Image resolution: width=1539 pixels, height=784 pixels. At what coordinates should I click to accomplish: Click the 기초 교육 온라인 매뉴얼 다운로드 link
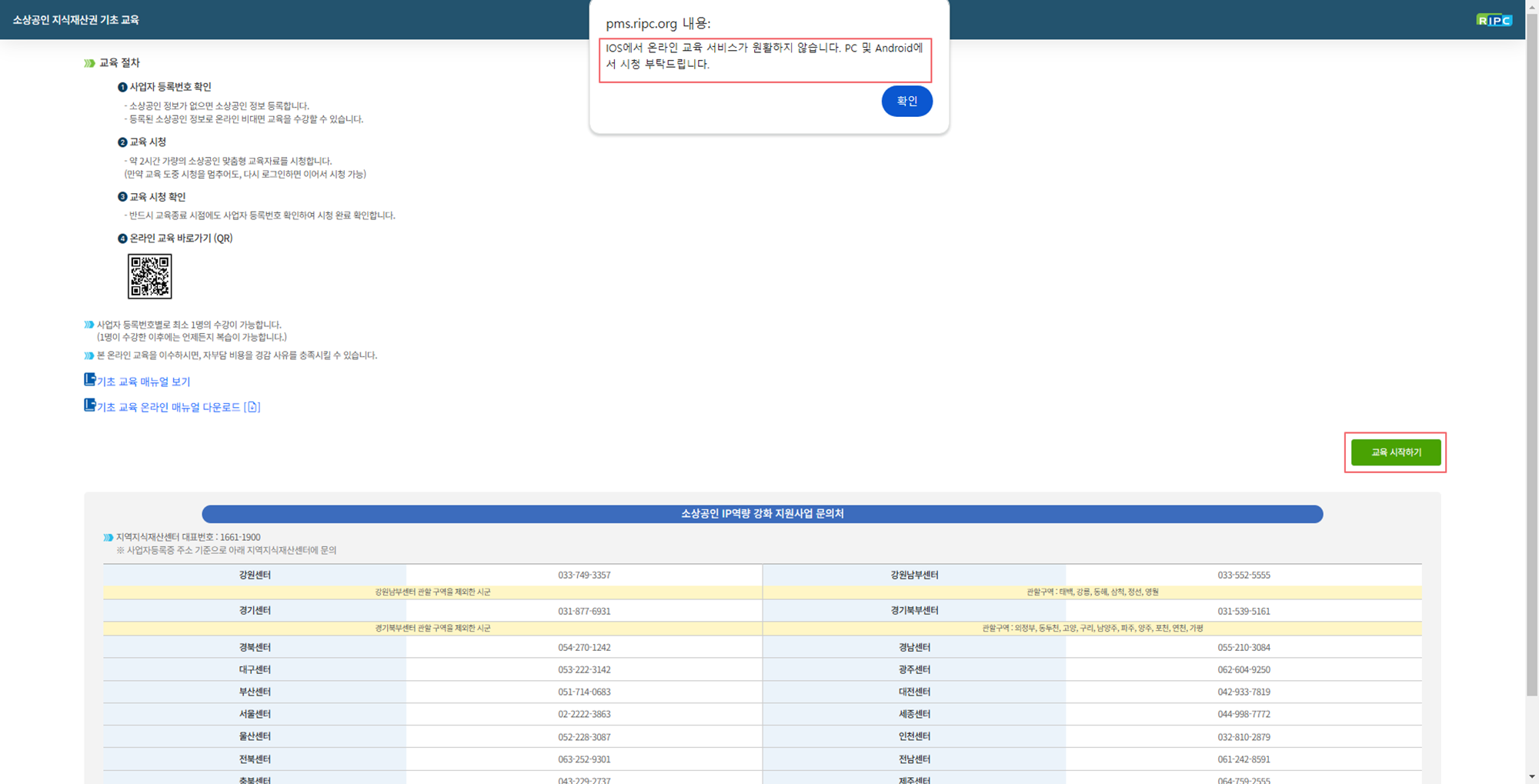point(168,407)
